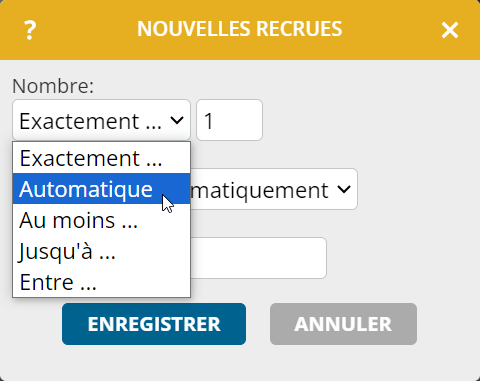Click the chevron of the 'matiquement' dropdown
This screenshot has height=381, width=480.
pyautogui.click(x=344, y=189)
